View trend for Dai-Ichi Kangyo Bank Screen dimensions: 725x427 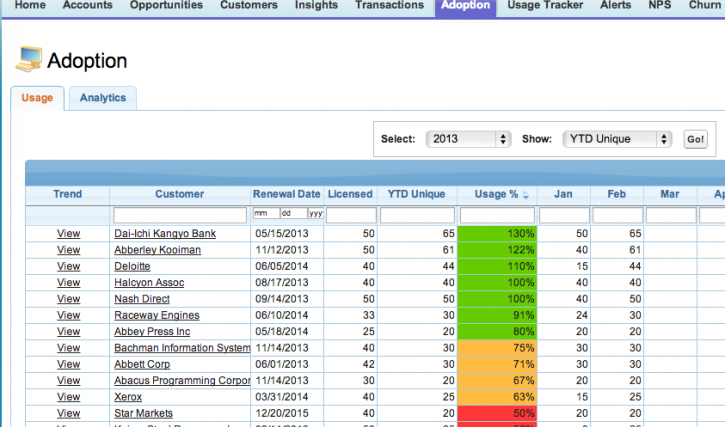point(68,234)
